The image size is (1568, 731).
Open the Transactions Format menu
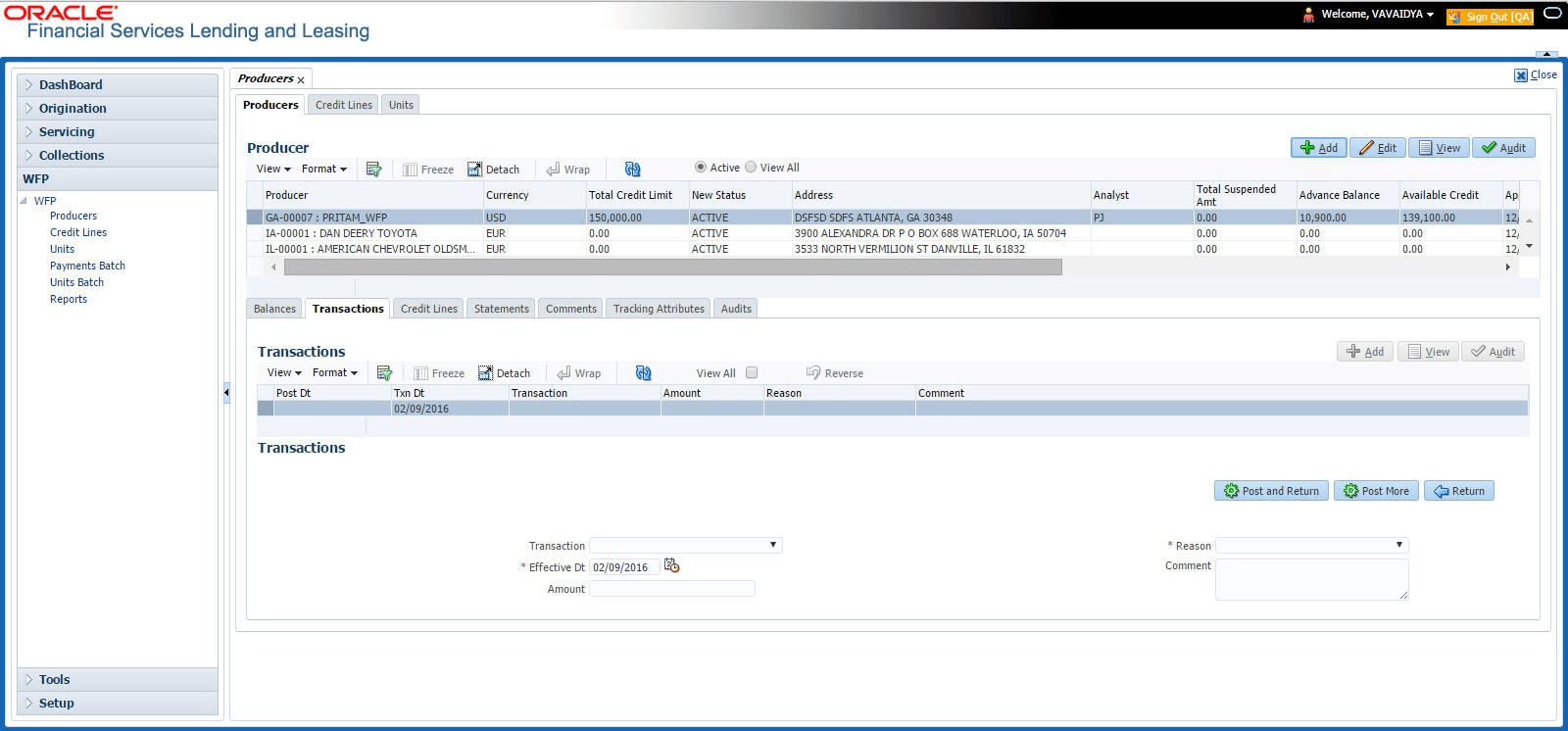pos(335,372)
